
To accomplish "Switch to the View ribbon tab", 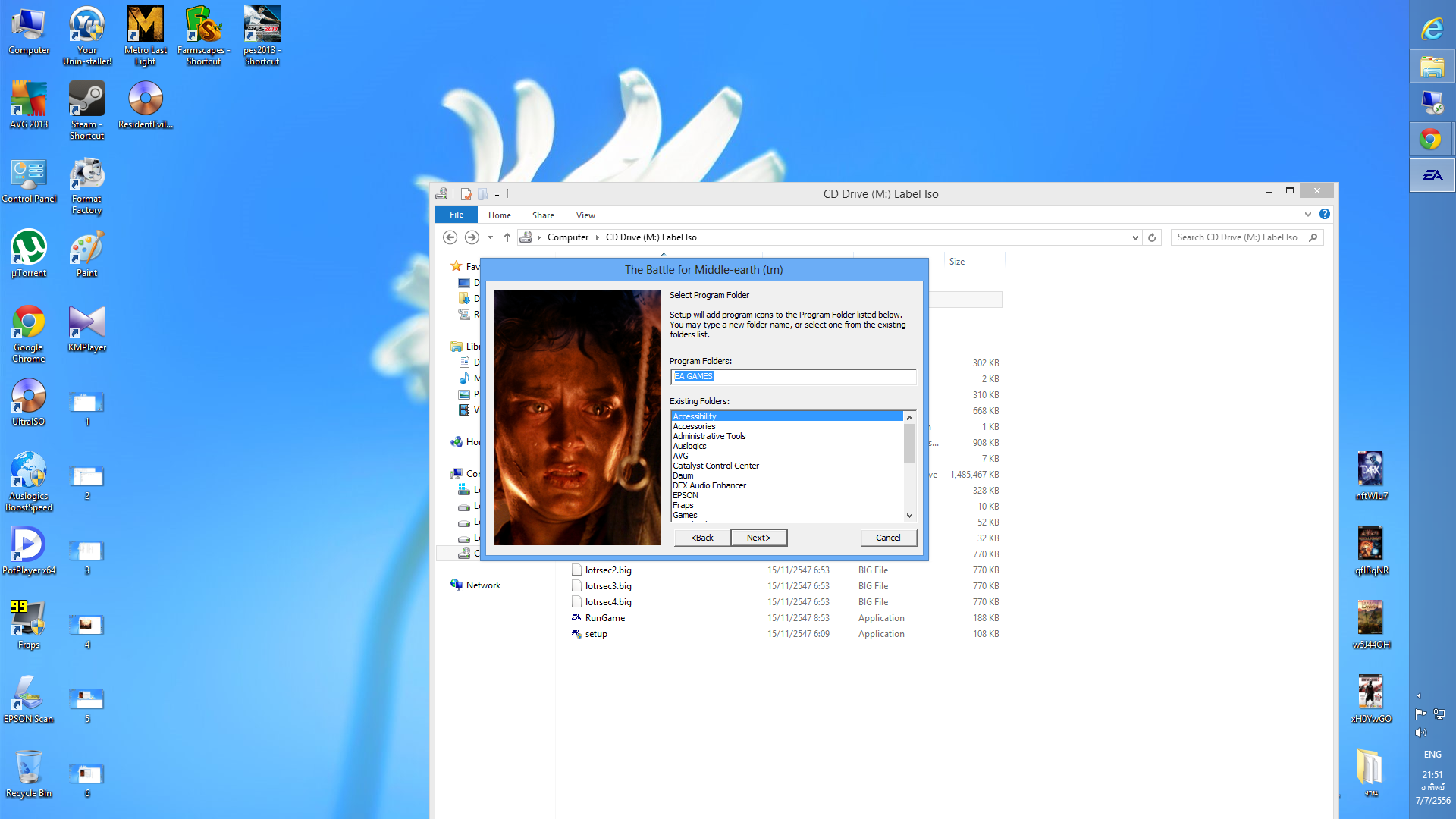I will point(585,215).
